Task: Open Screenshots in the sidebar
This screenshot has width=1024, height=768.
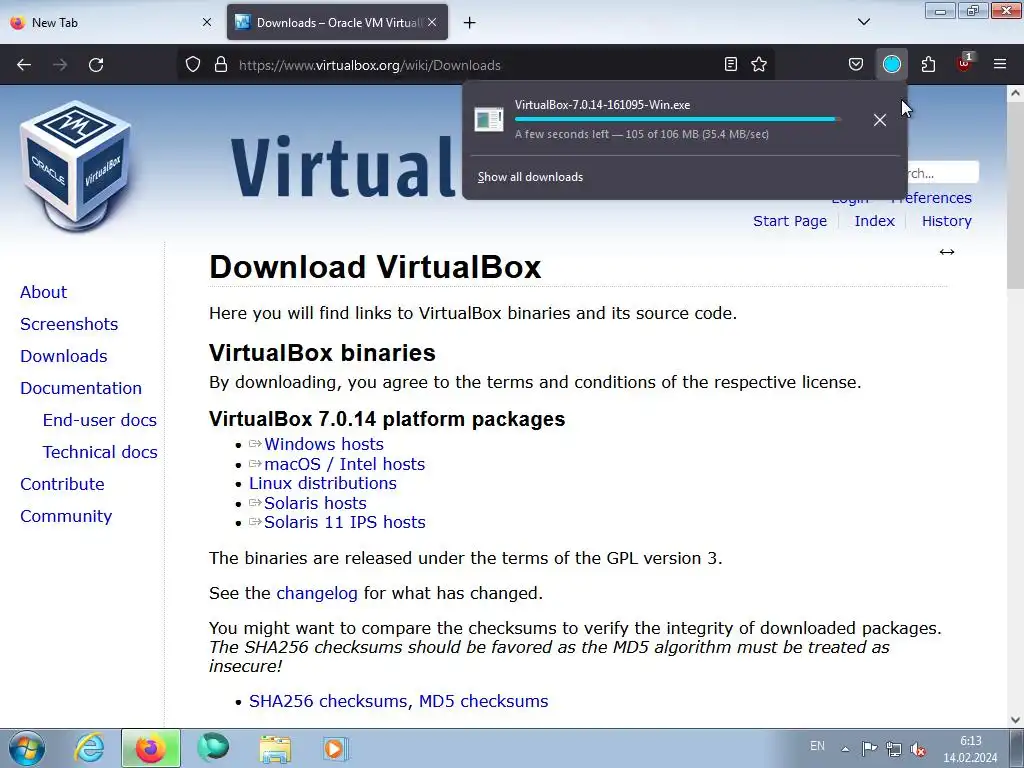Action: [x=69, y=324]
